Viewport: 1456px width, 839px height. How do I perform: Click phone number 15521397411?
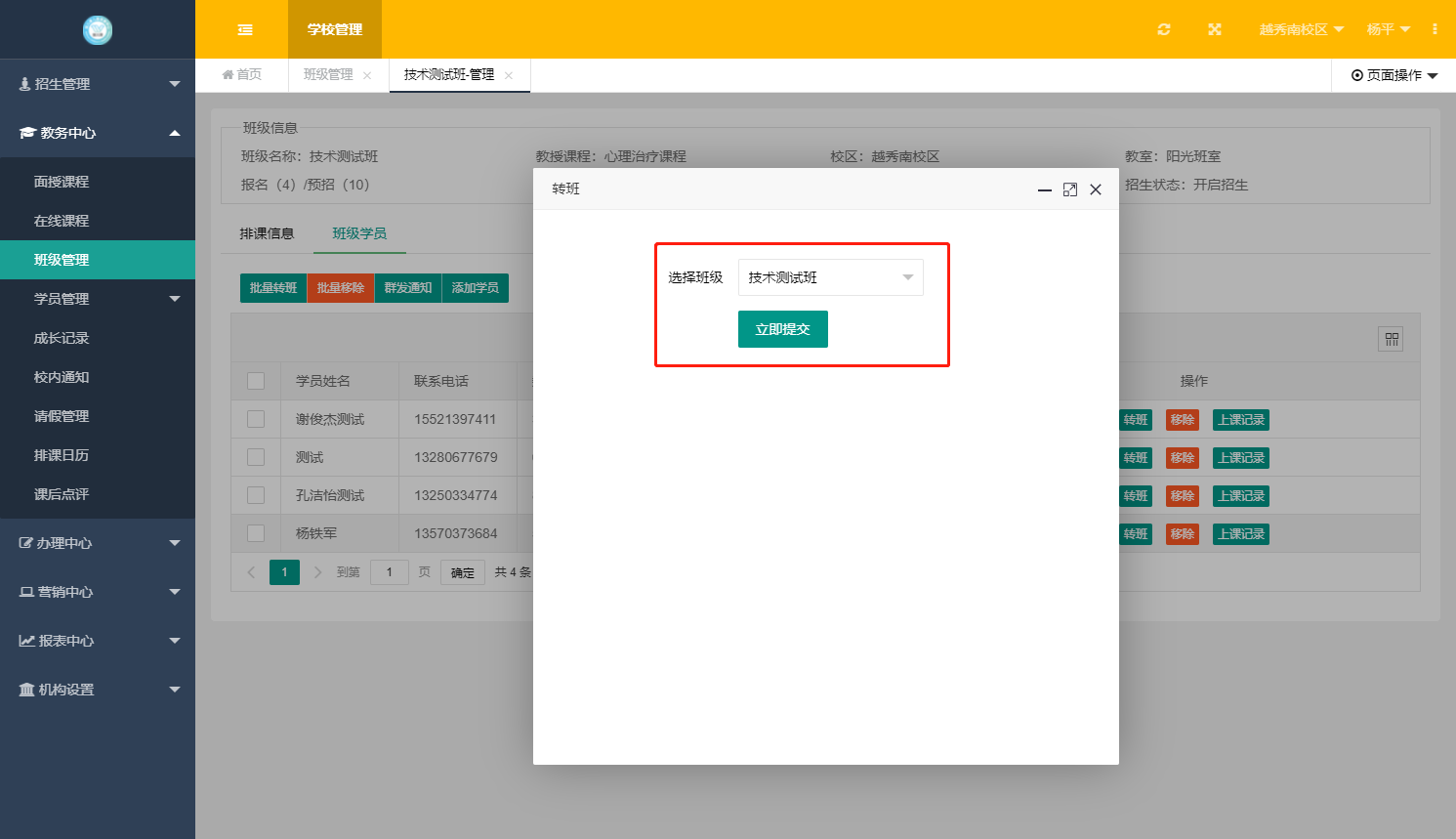tap(455, 419)
